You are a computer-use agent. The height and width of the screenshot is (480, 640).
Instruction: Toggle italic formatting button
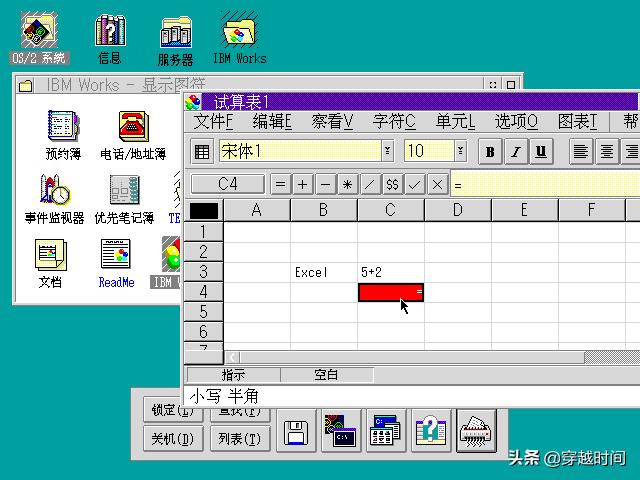point(515,152)
